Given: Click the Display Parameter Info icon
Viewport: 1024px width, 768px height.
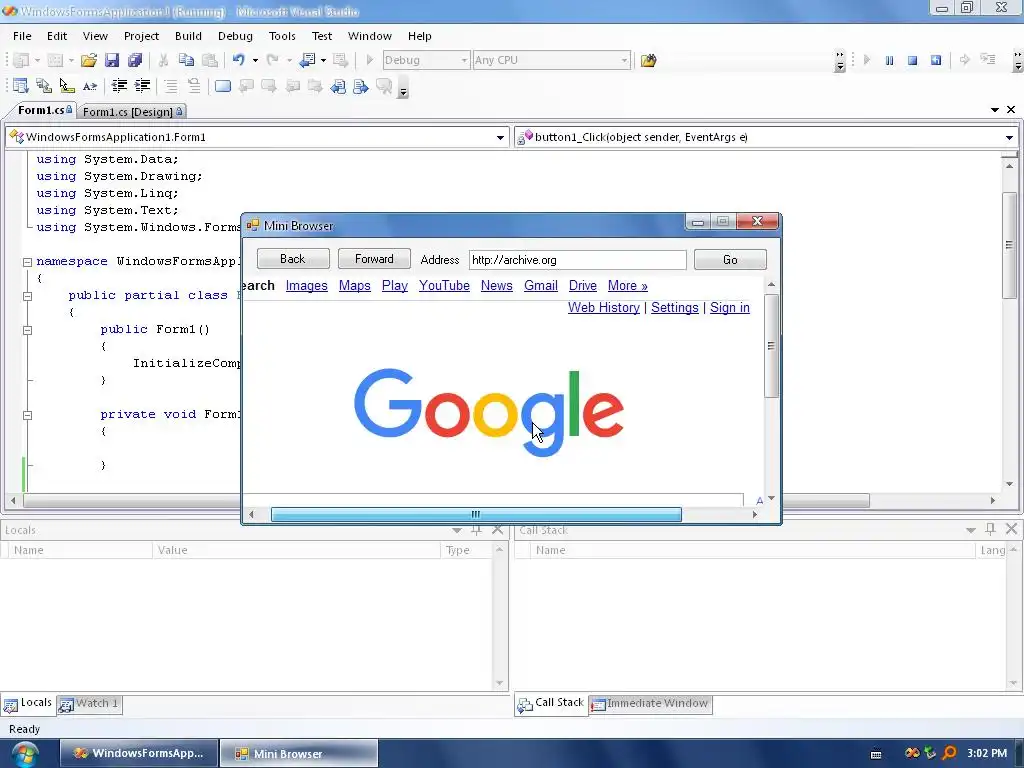Looking at the screenshot, I should (x=44, y=86).
